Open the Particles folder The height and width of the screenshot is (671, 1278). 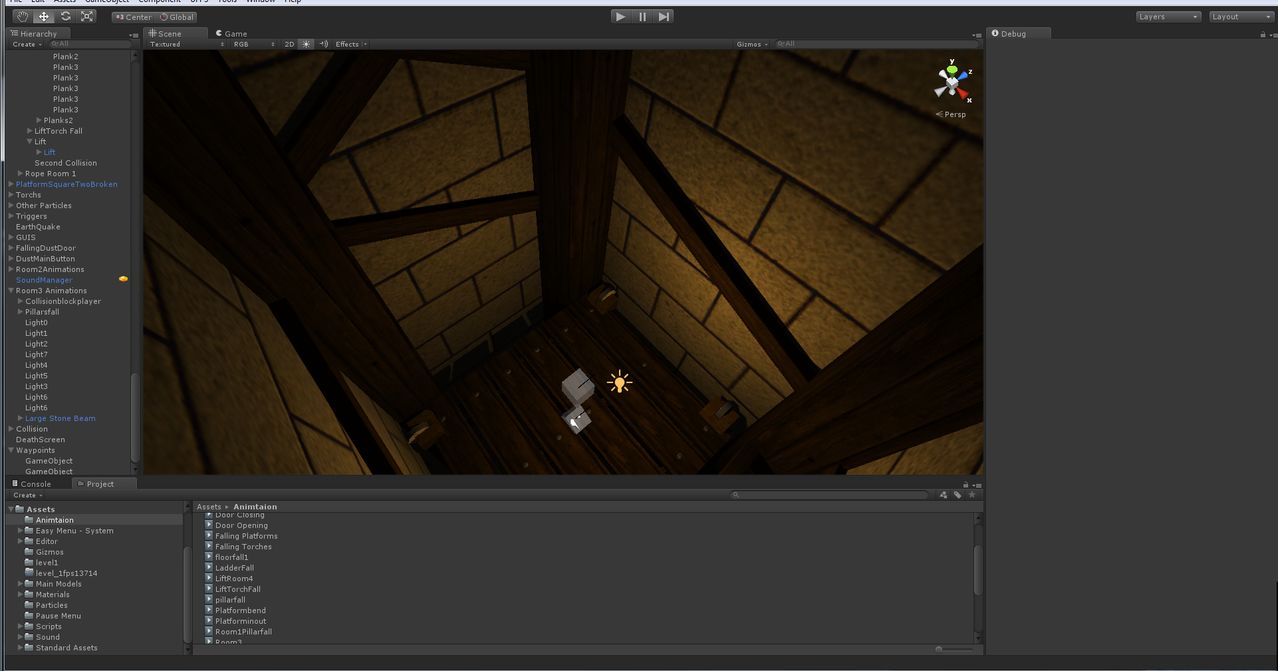[x=51, y=605]
